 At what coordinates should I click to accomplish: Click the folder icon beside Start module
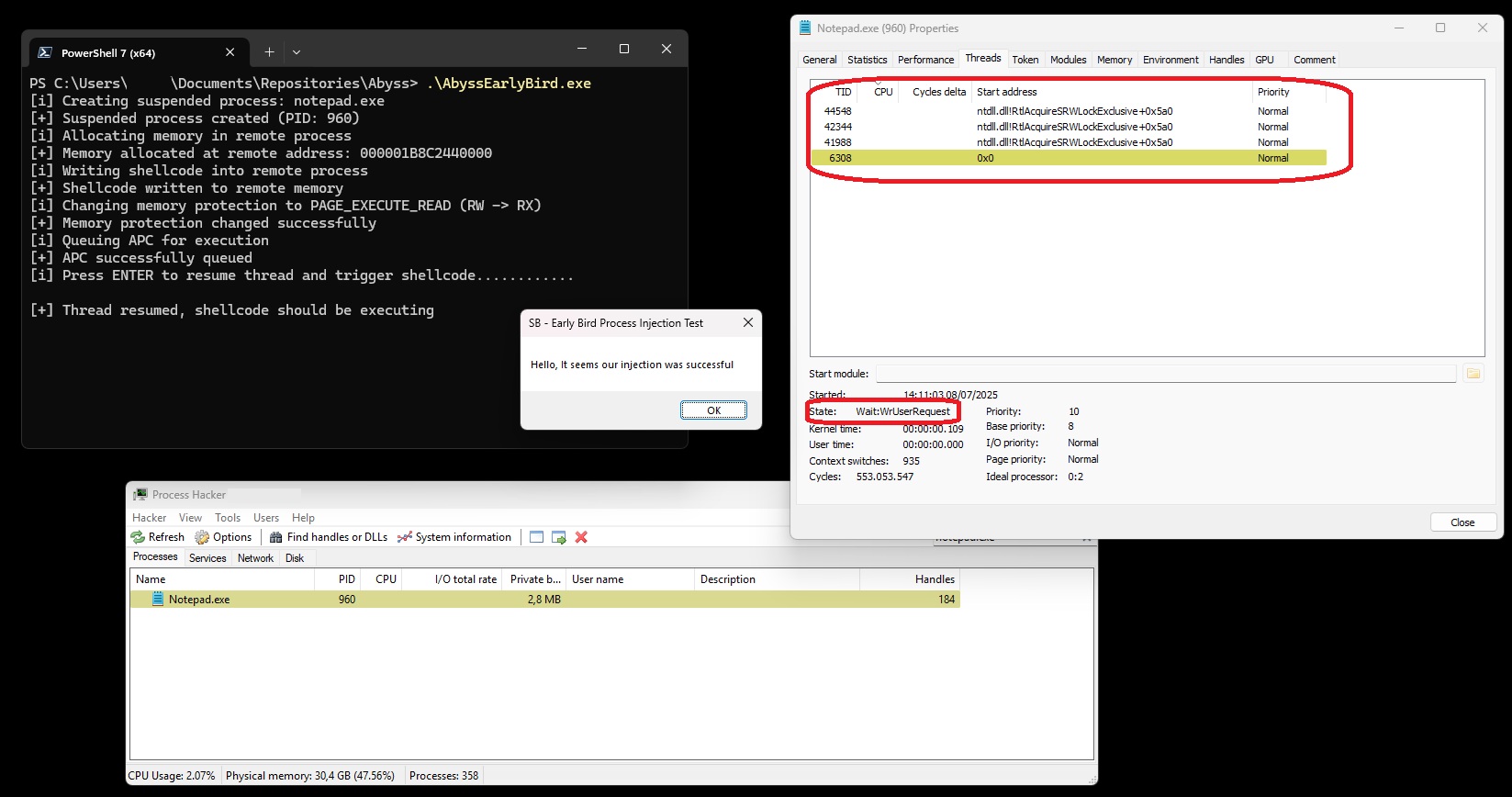click(x=1473, y=374)
